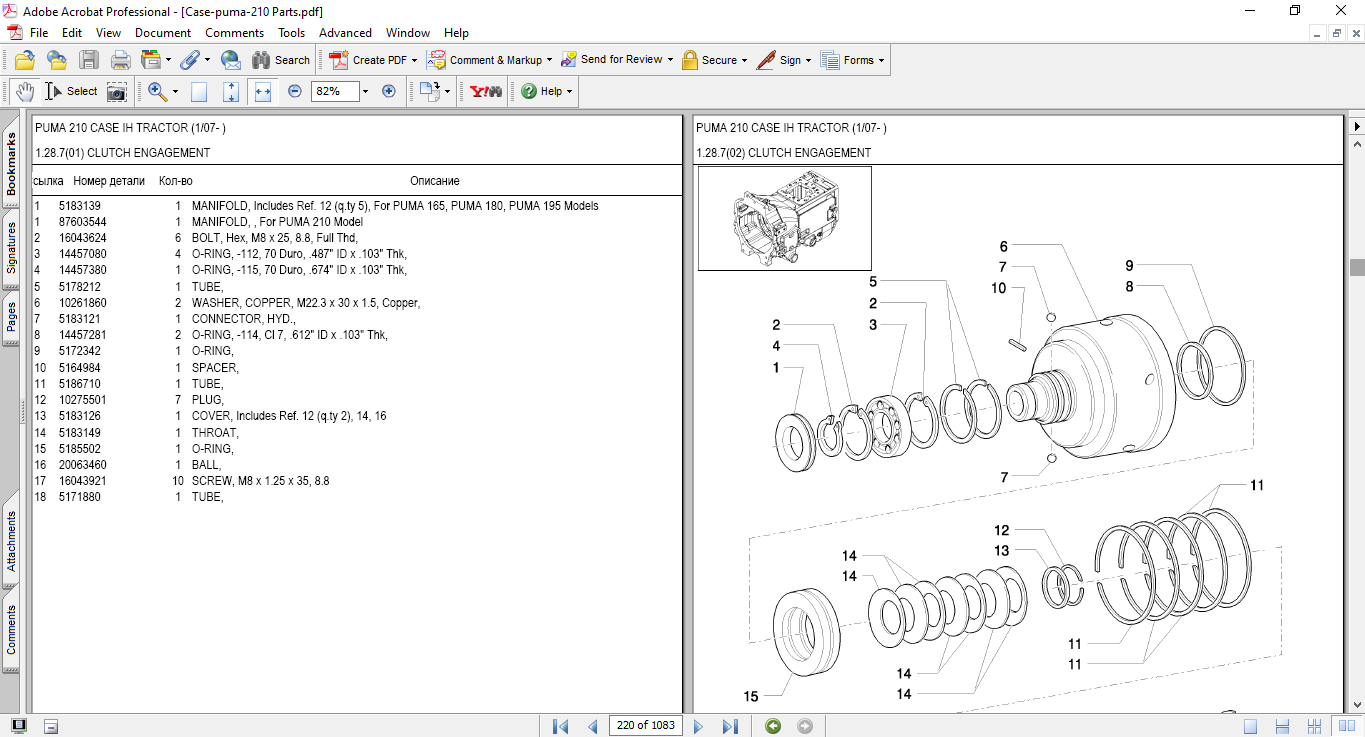Expand the Comment & Markup dropdown
1365x737 pixels.
tap(549, 60)
